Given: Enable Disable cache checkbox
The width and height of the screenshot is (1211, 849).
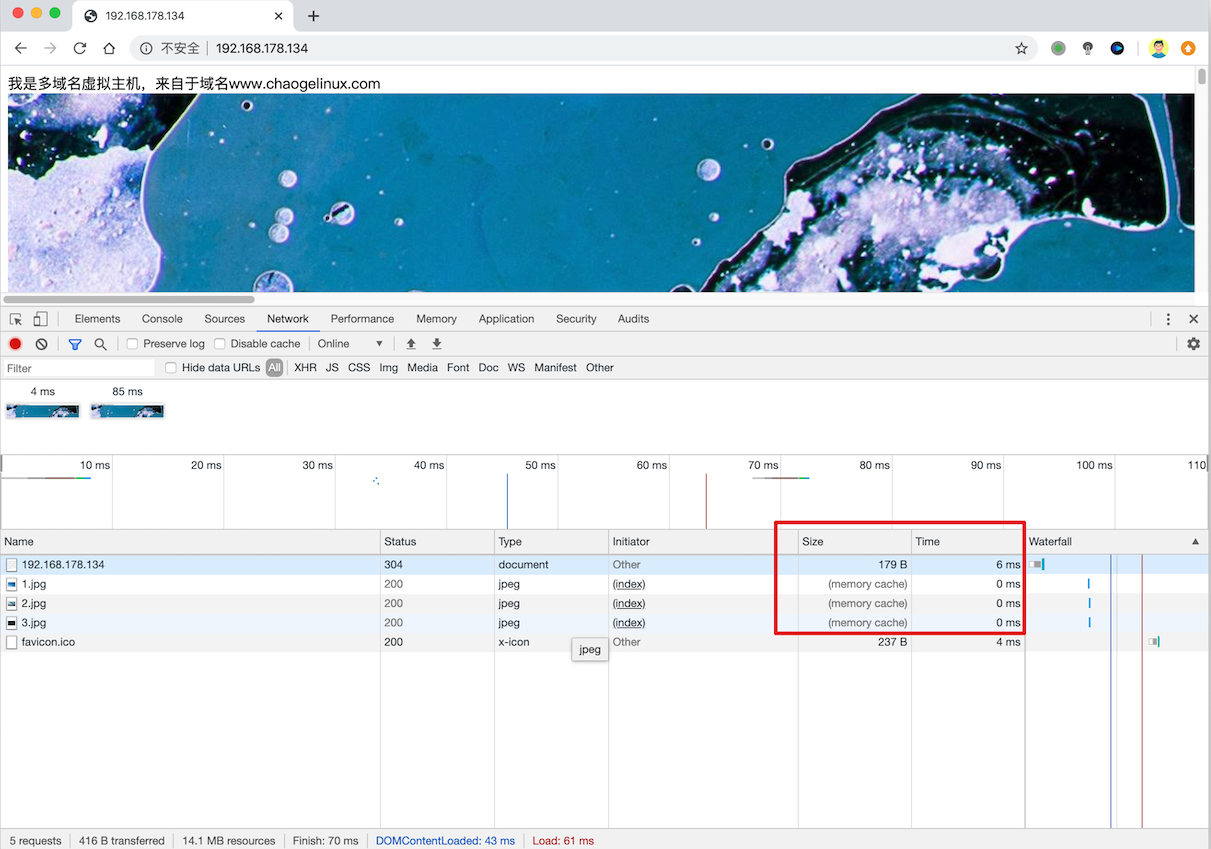Looking at the screenshot, I should point(220,344).
